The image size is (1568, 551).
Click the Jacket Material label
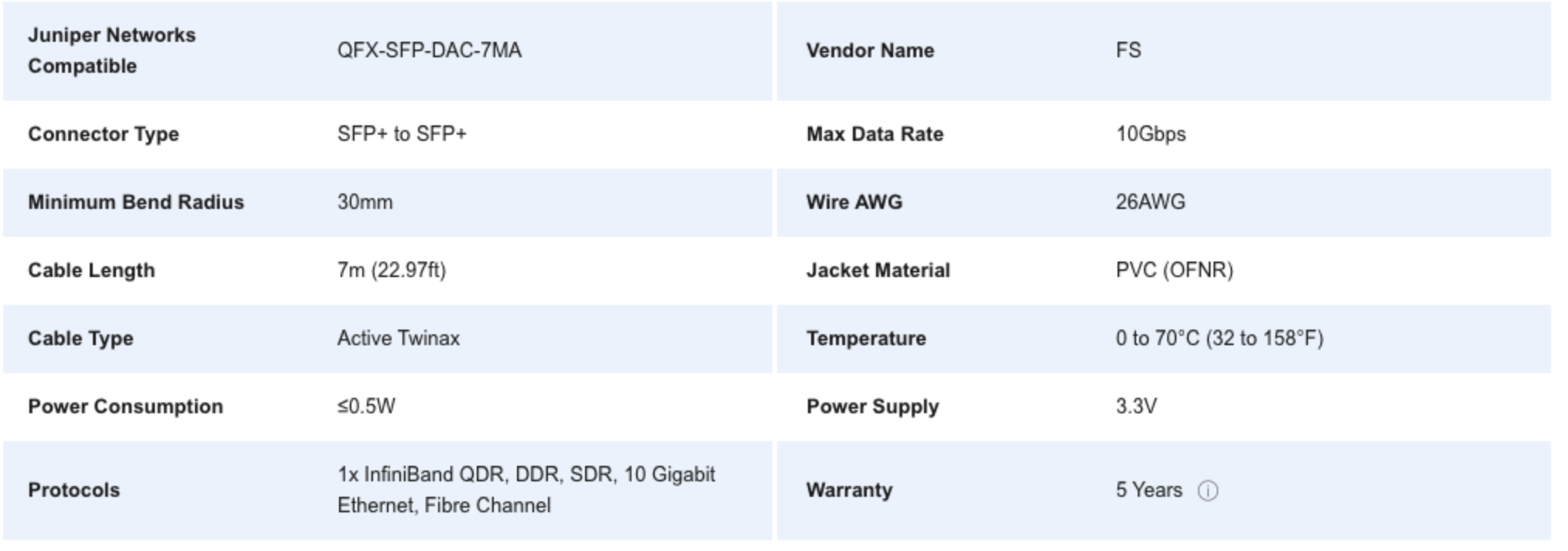[878, 270]
